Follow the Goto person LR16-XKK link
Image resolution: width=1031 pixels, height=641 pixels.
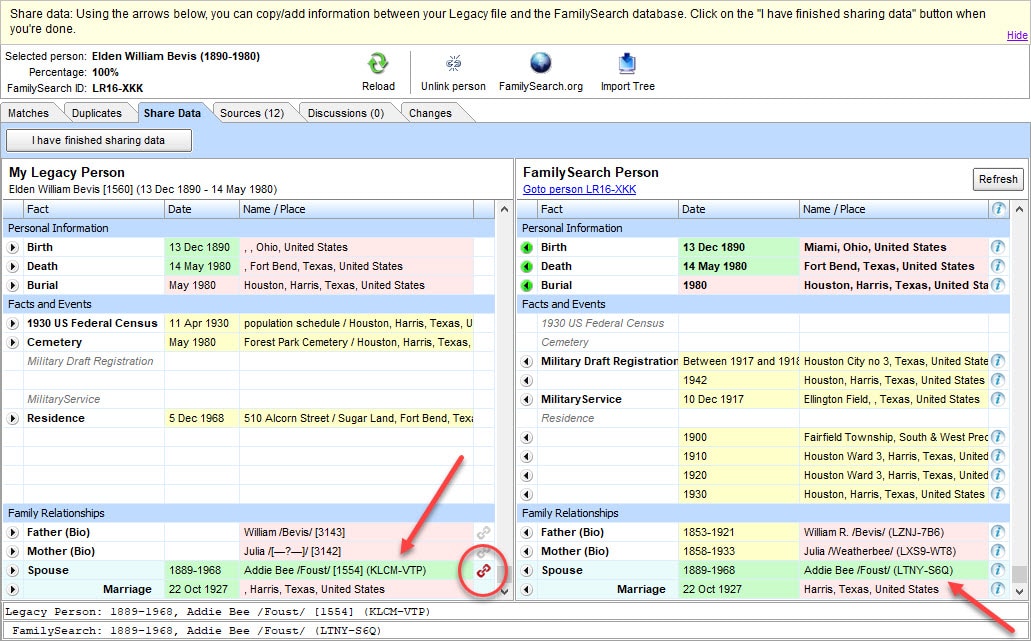pos(579,189)
